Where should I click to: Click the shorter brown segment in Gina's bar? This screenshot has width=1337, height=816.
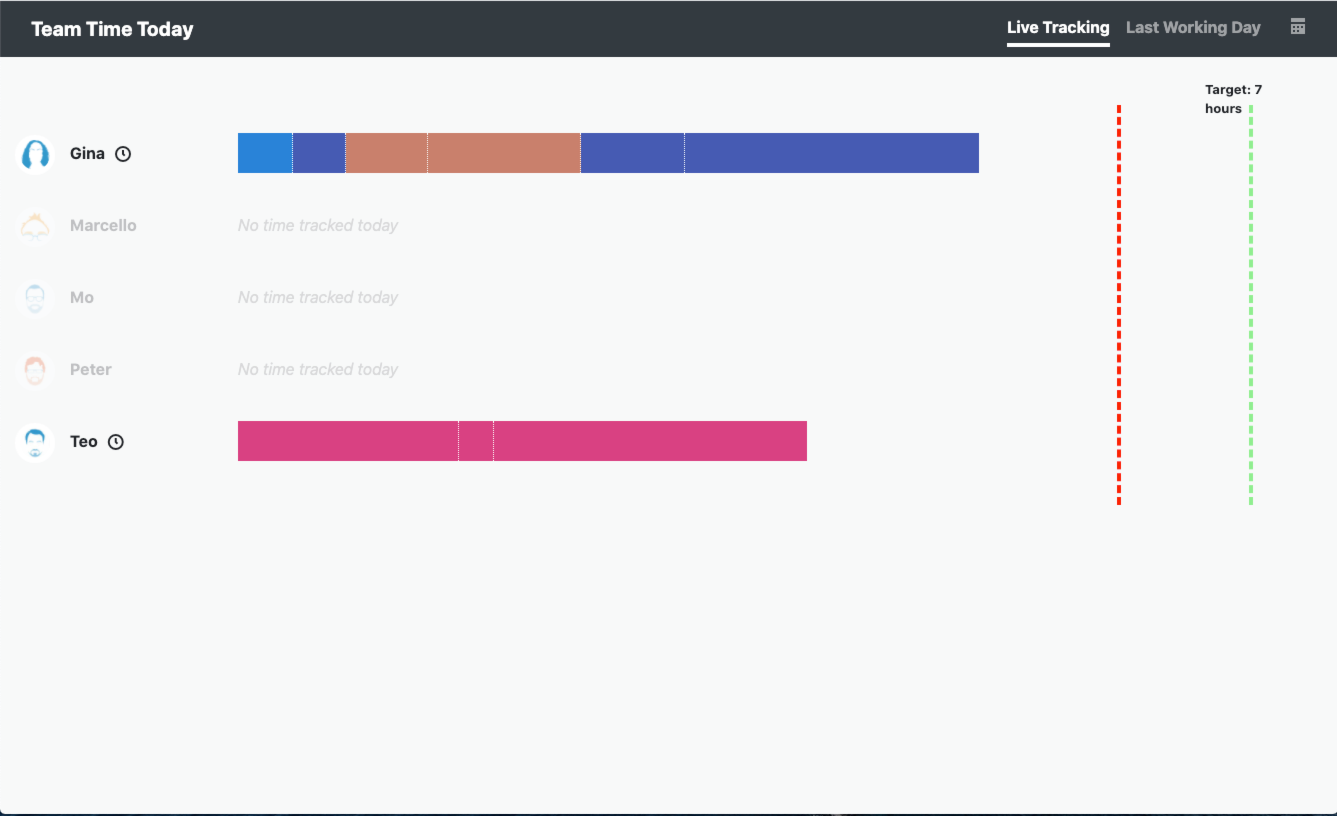(386, 153)
